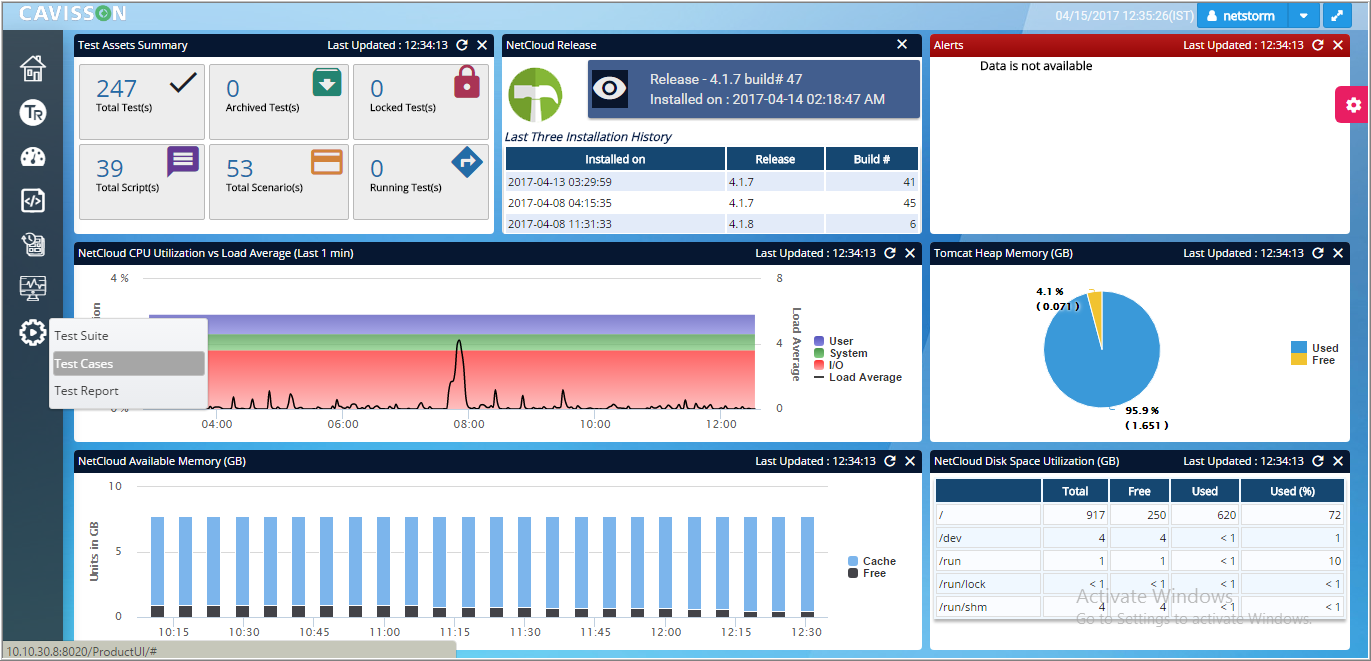The image size is (1371, 661).
Task: Toggle System series in CPU legend
Action: coord(841,353)
